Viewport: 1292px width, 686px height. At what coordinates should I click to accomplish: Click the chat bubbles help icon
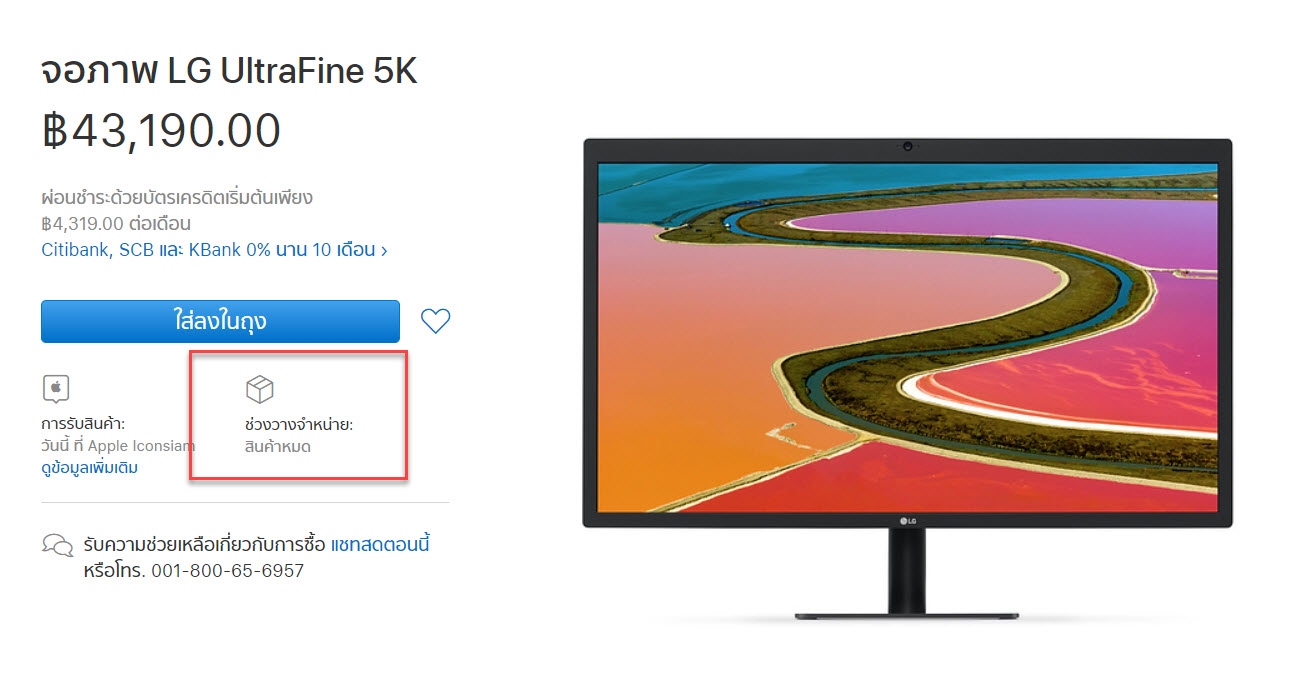(57, 545)
